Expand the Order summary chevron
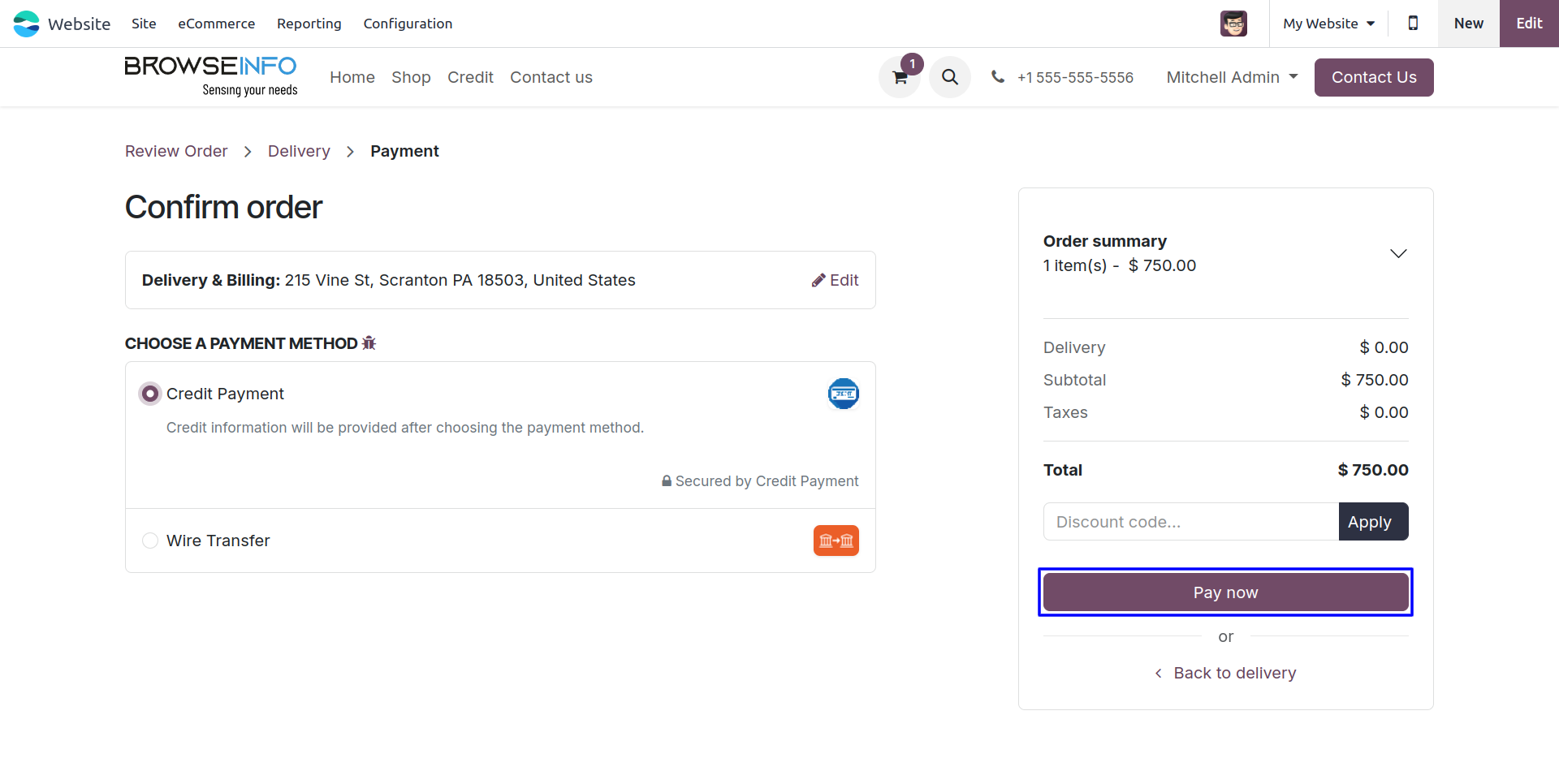The height and width of the screenshot is (784, 1559). pyautogui.click(x=1397, y=253)
